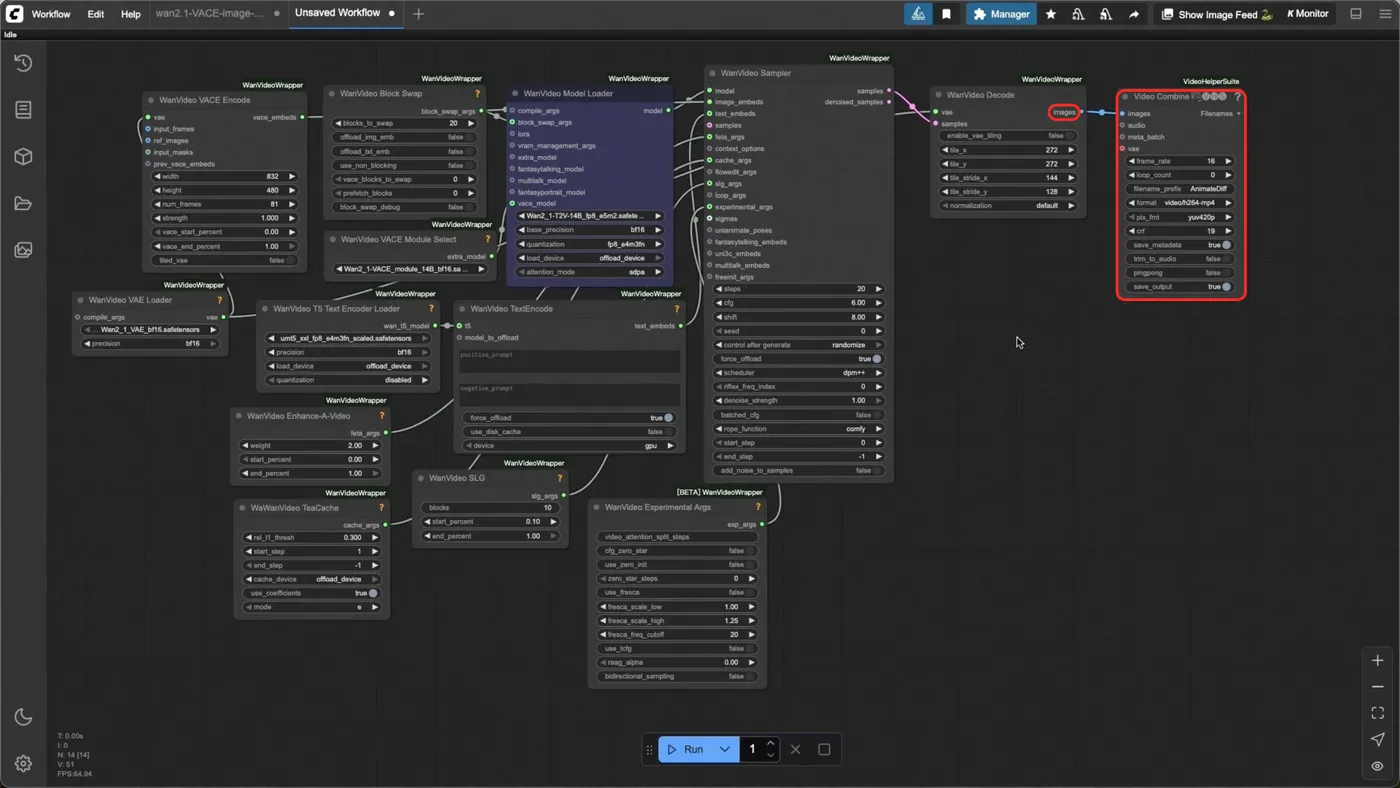
Task: Expand the Run button dropdown arrow
Action: click(725, 749)
